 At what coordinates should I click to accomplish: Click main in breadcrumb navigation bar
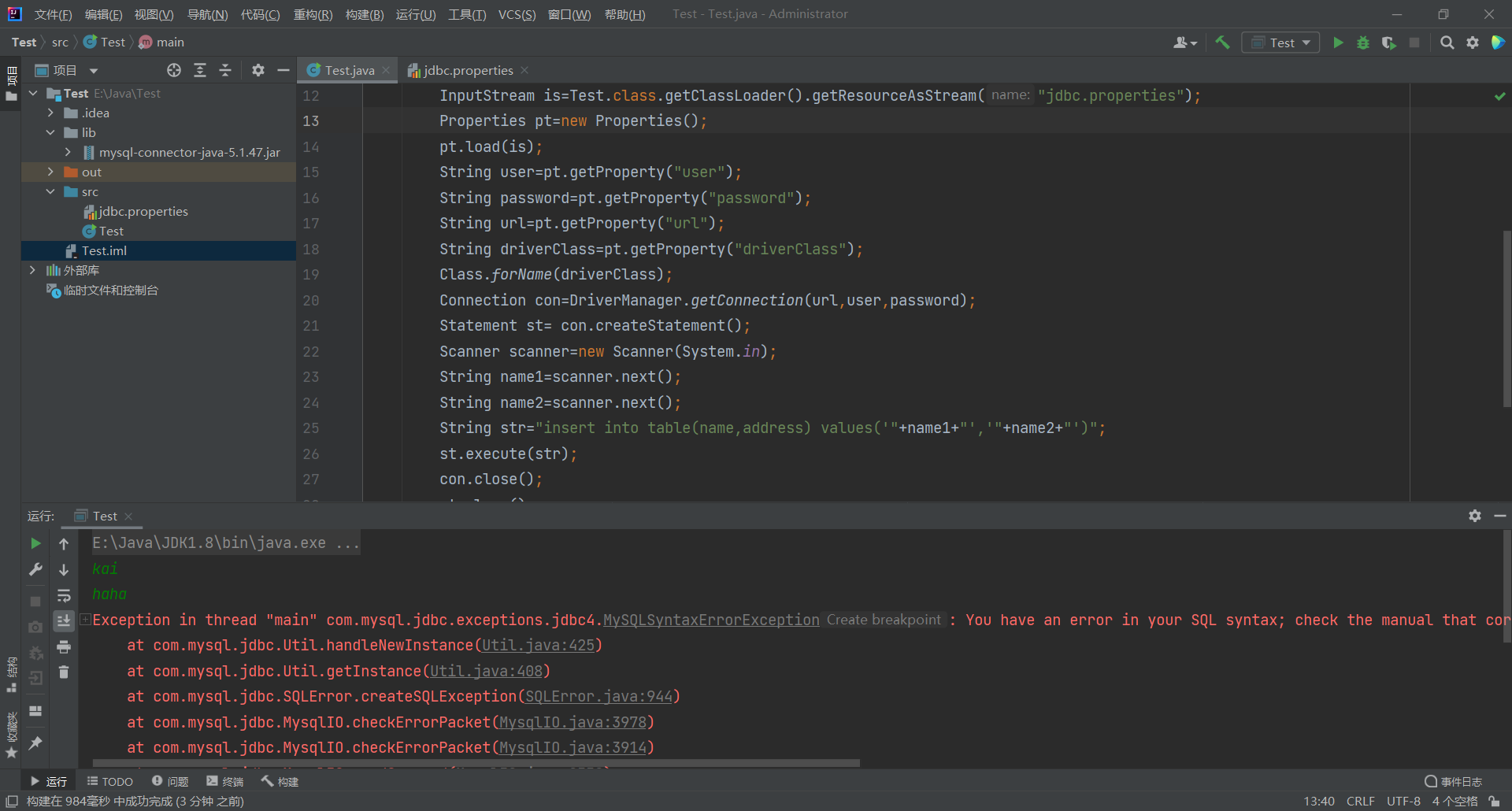161,43
